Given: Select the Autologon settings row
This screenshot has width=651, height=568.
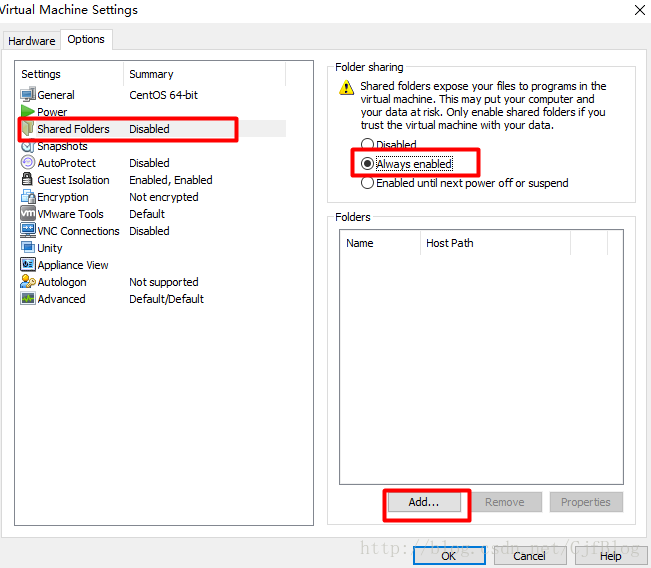Looking at the screenshot, I should pos(153,282).
